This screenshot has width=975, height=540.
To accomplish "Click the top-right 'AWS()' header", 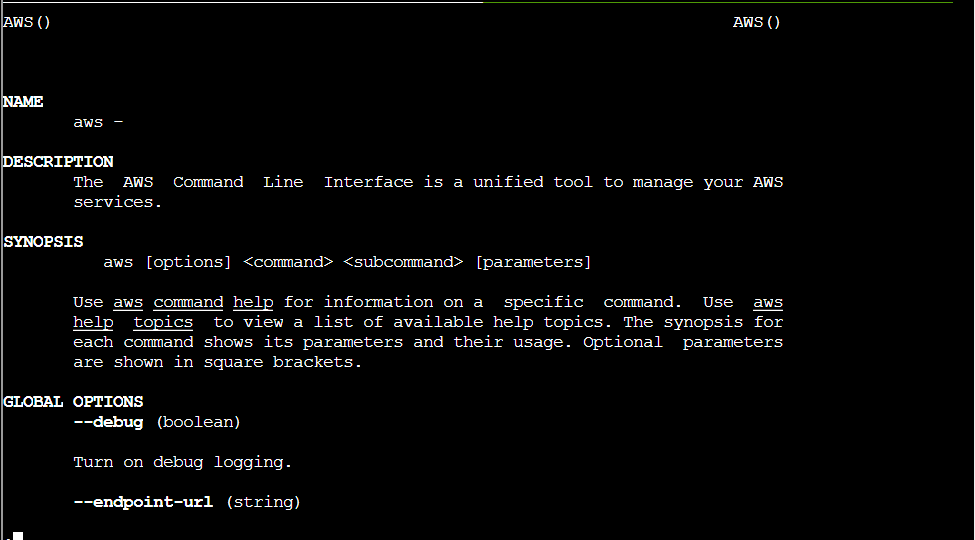I will click(x=757, y=22).
